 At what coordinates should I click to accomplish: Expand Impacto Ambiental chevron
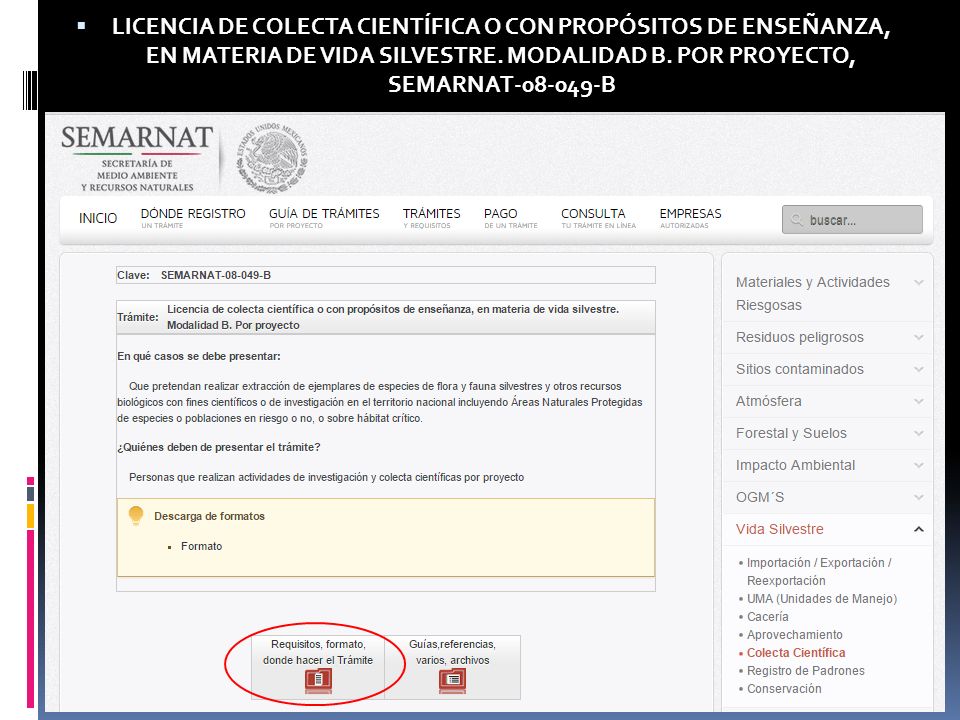pos(918,465)
